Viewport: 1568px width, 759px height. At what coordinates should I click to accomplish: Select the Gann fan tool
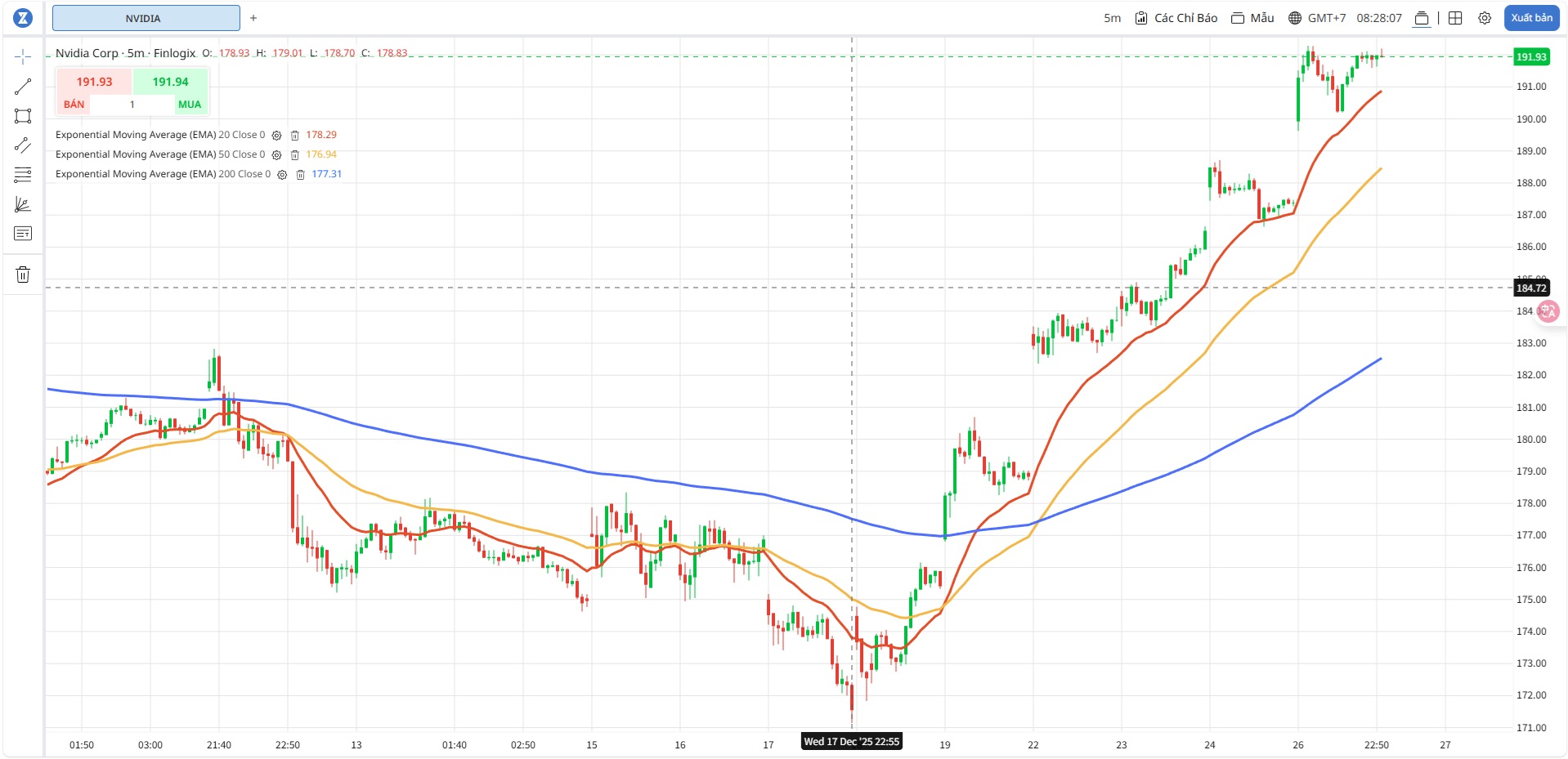click(23, 204)
